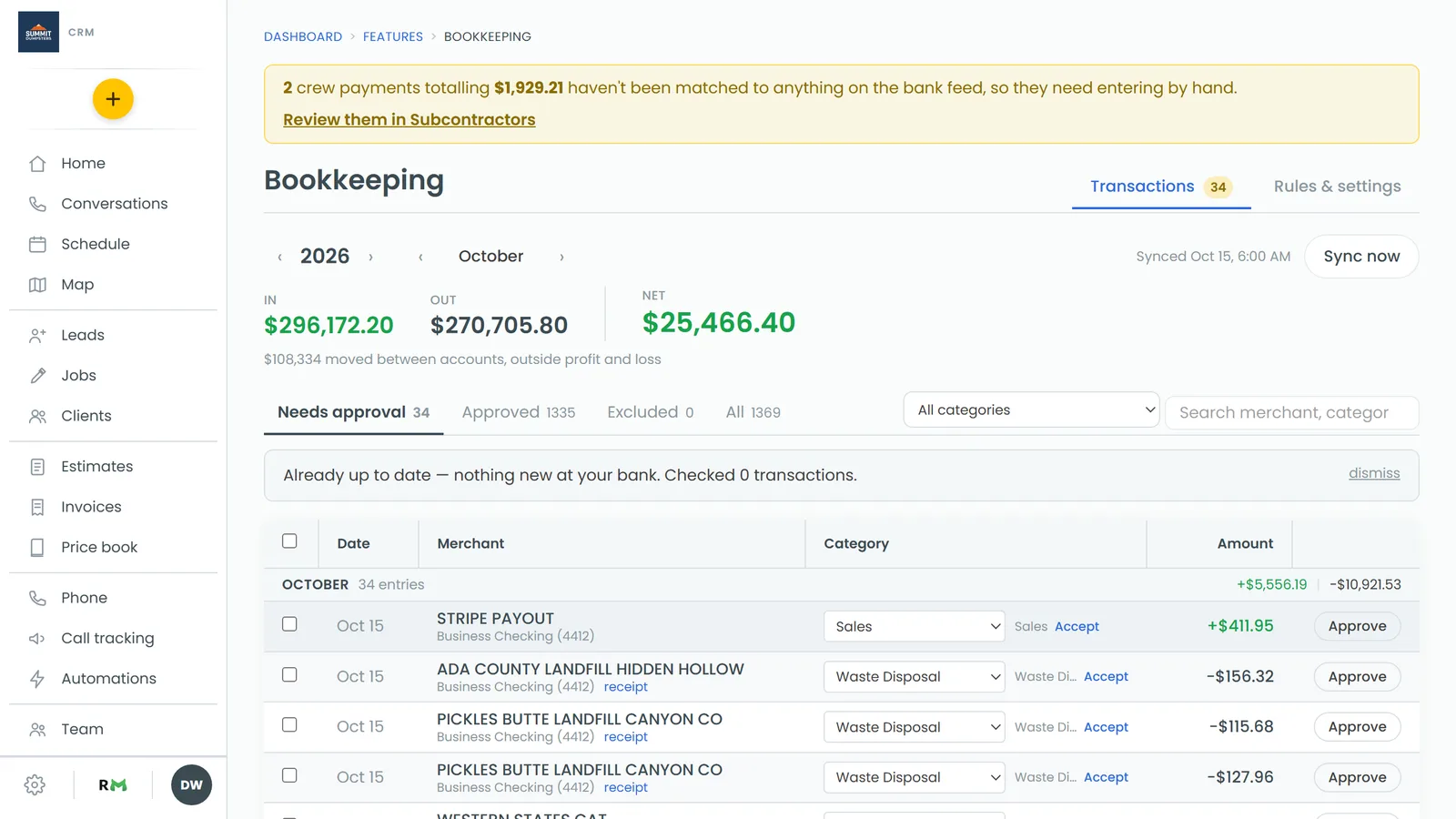This screenshot has width=1456, height=819.
Task: Click the Sync now button
Action: [x=1361, y=257]
